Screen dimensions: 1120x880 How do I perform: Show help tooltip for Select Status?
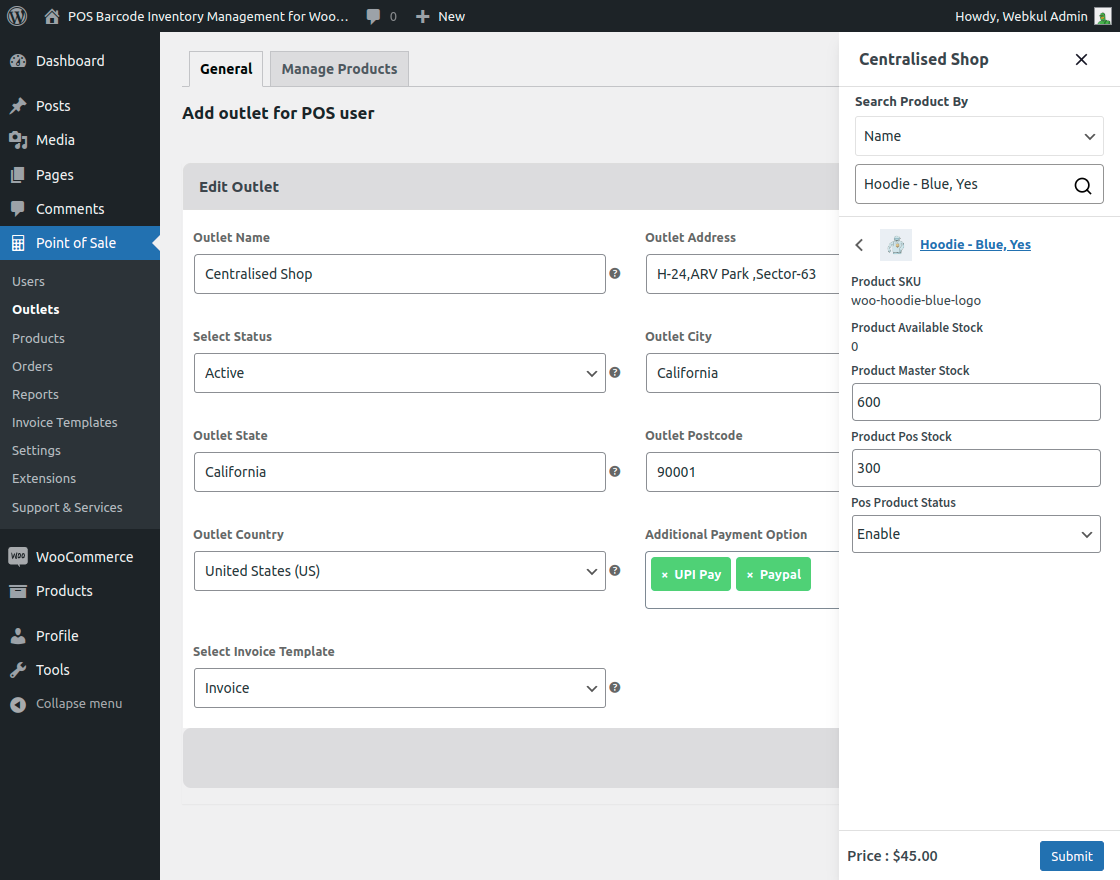point(614,373)
